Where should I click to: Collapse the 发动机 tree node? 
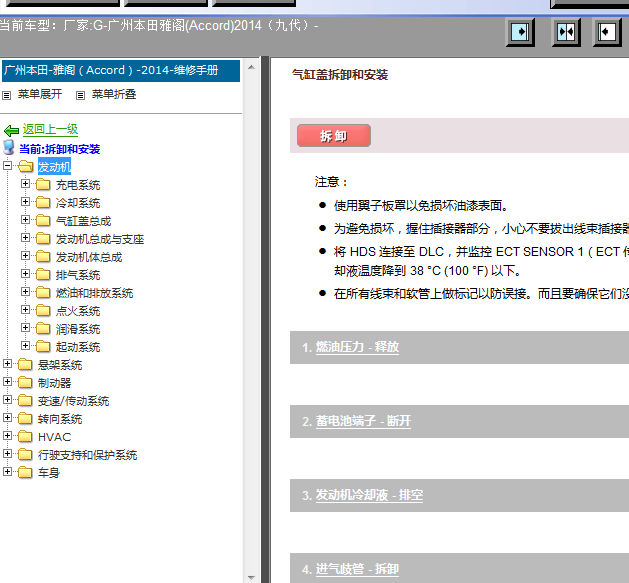(7, 165)
